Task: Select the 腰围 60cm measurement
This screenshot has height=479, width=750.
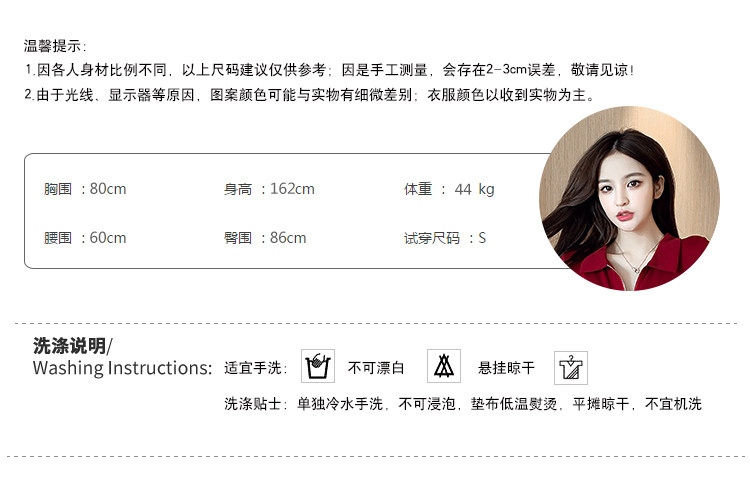Action: (x=85, y=238)
